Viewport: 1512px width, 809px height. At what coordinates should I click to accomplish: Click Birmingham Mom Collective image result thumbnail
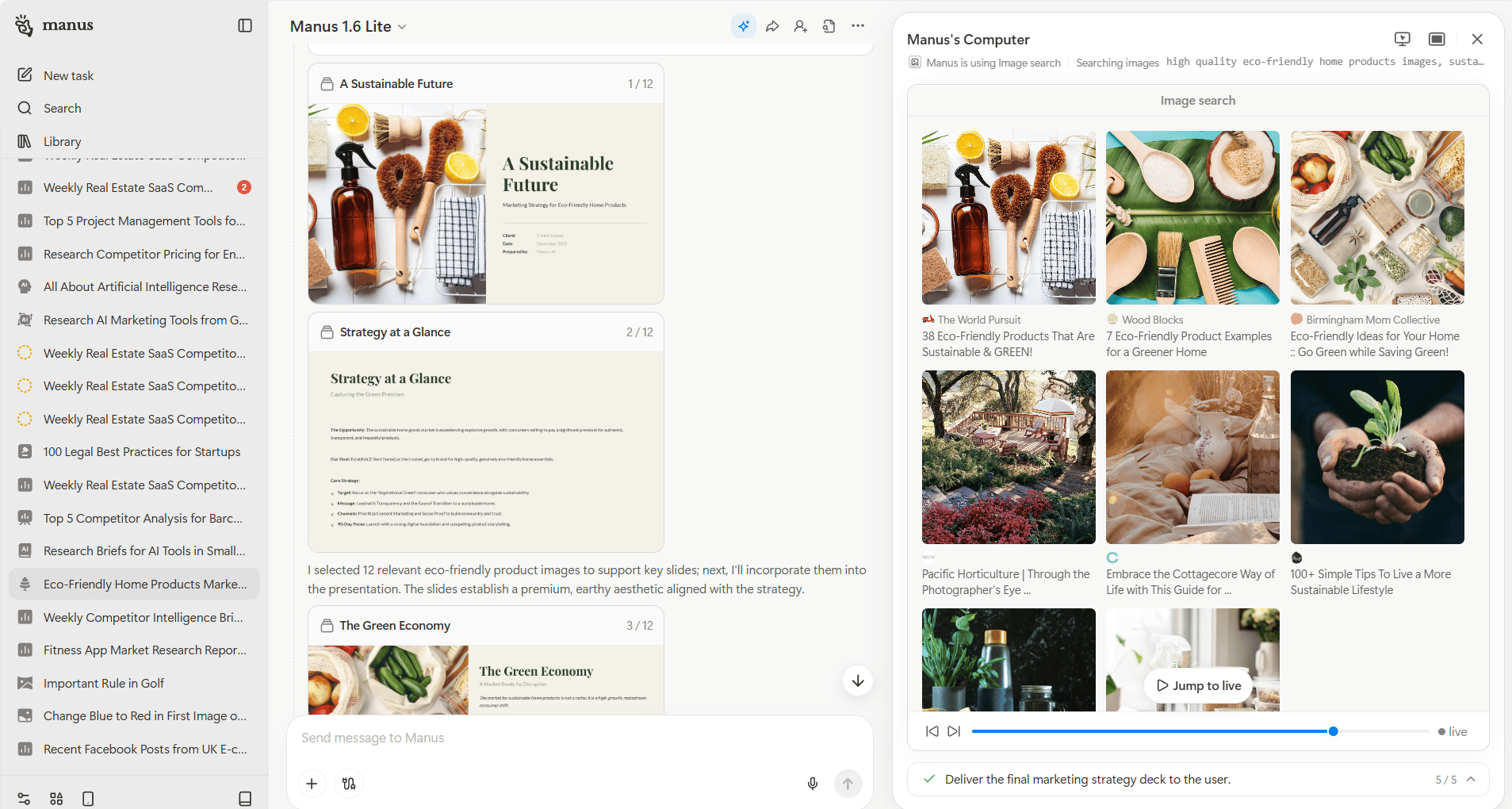(x=1377, y=218)
